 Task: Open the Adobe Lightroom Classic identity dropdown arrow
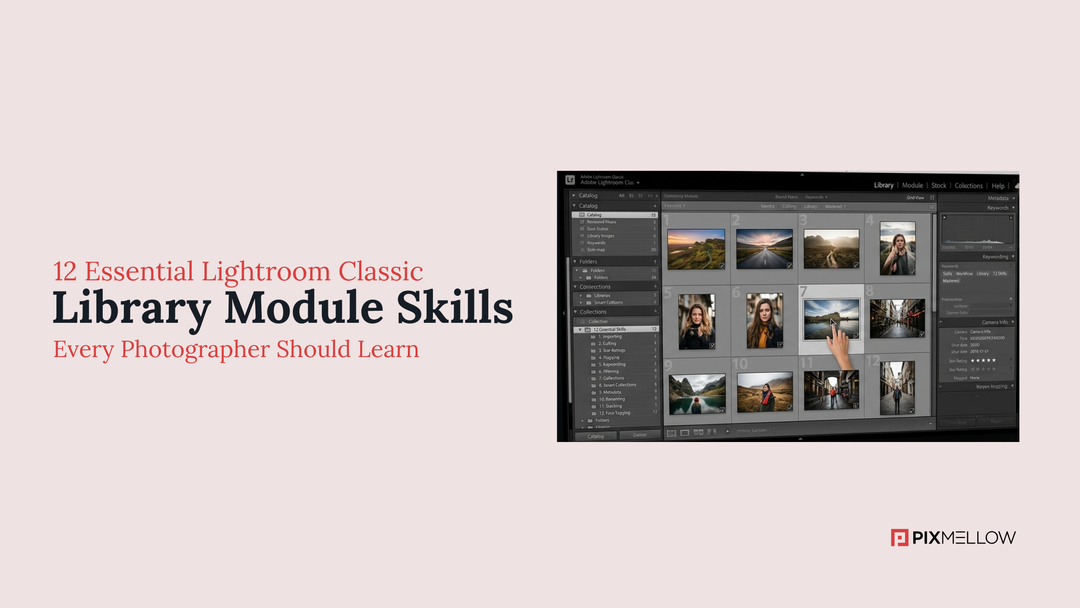point(638,182)
